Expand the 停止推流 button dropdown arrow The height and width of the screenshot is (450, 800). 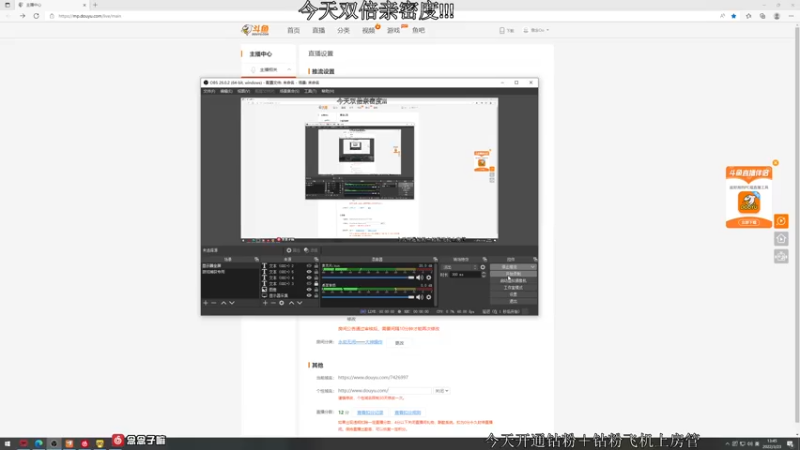coord(532,267)
